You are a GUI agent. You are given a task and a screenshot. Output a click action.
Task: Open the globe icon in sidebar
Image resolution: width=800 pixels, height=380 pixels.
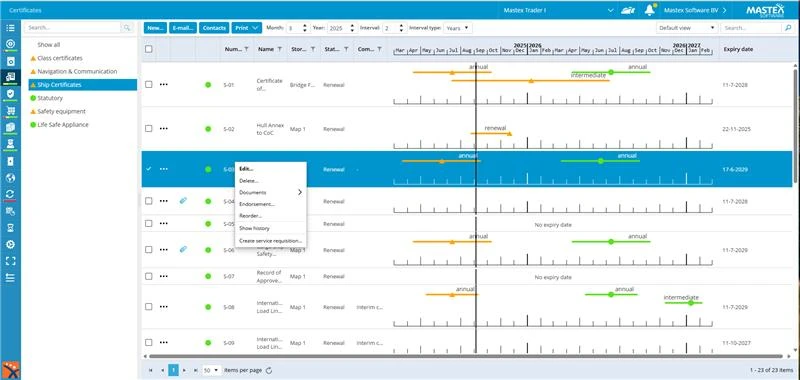click(10, 178)
